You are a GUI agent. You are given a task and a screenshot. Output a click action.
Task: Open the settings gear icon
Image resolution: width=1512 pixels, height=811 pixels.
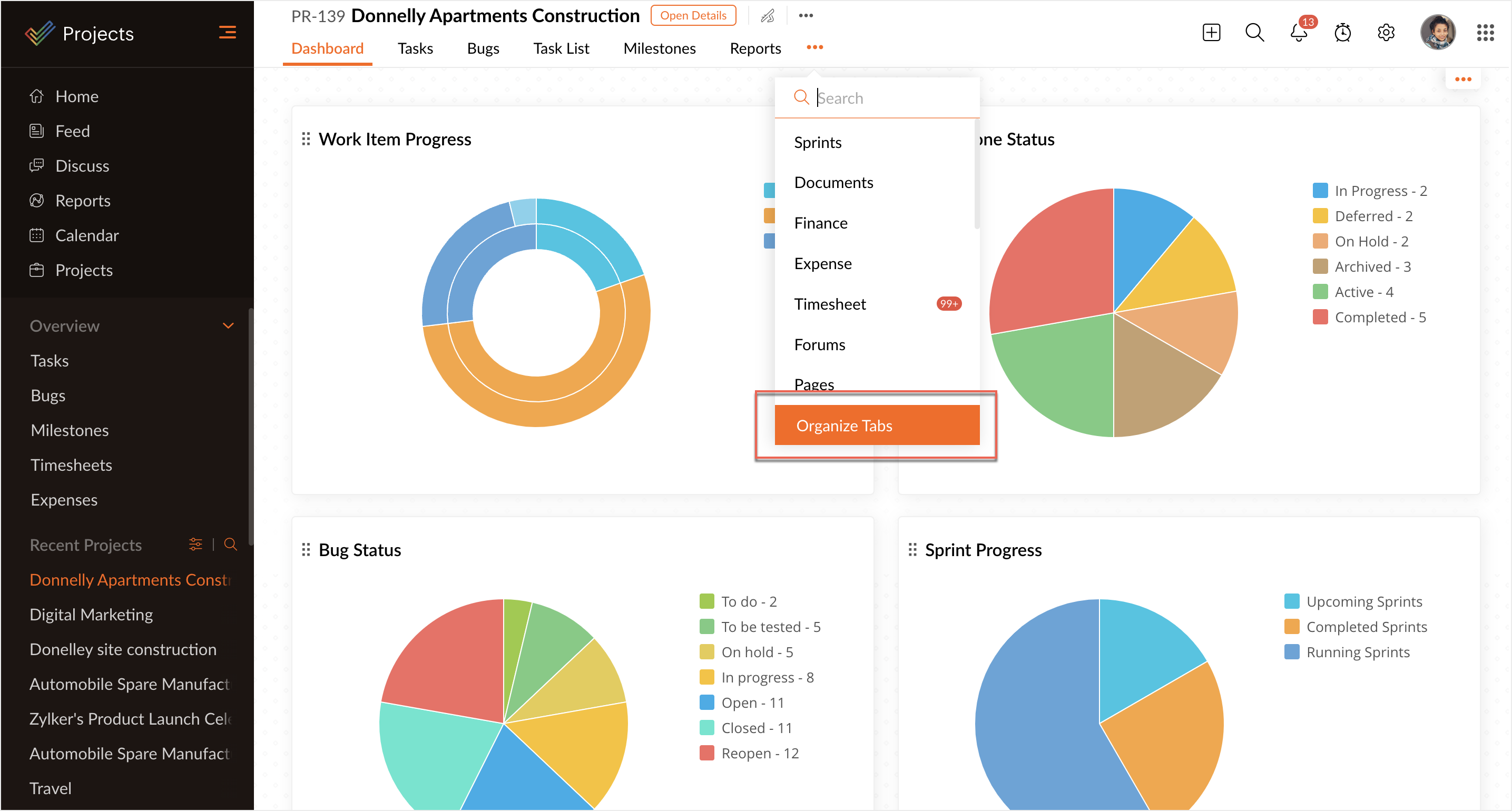[1386, 33]
